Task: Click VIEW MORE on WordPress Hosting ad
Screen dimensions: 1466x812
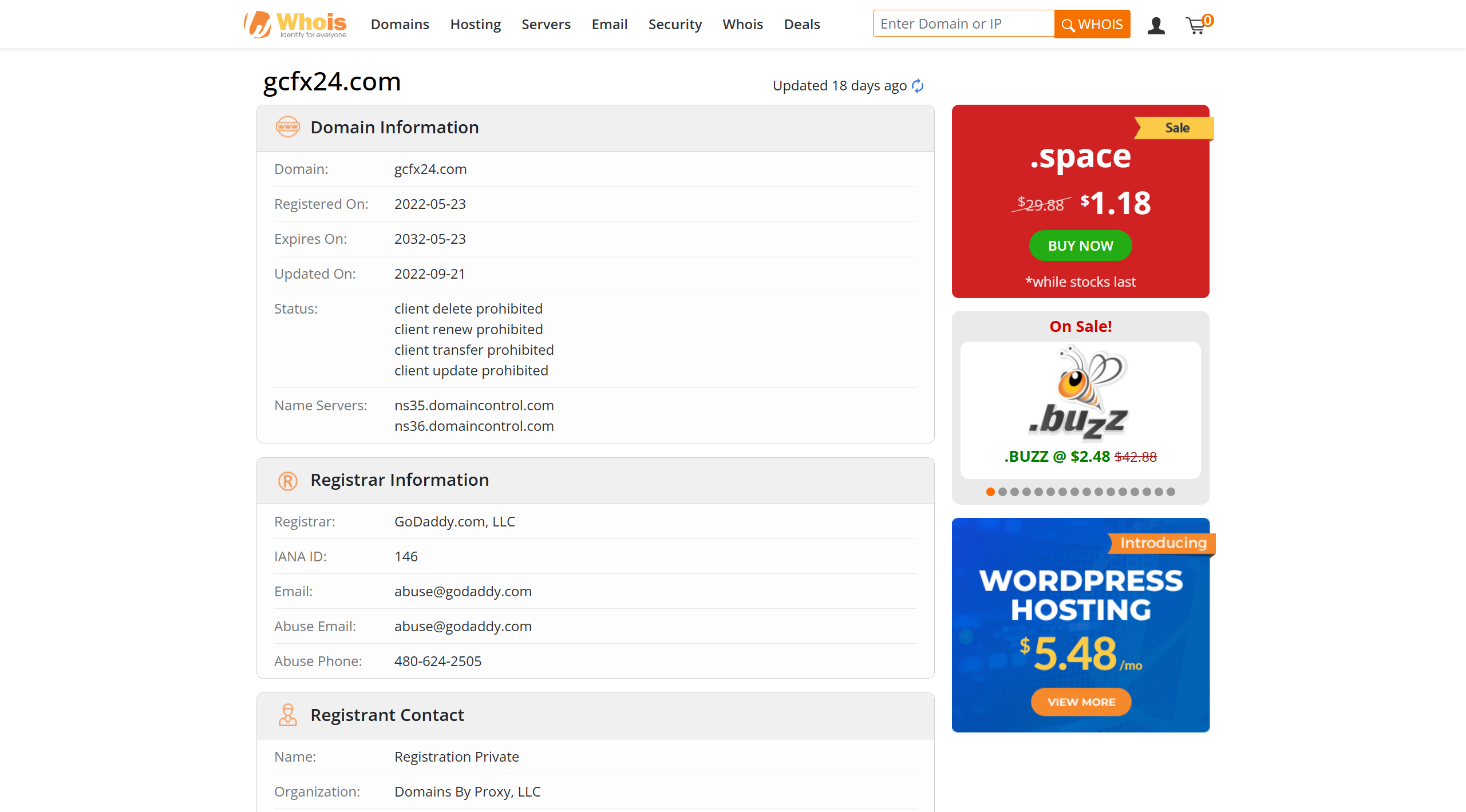Action: coord(1081,702)
